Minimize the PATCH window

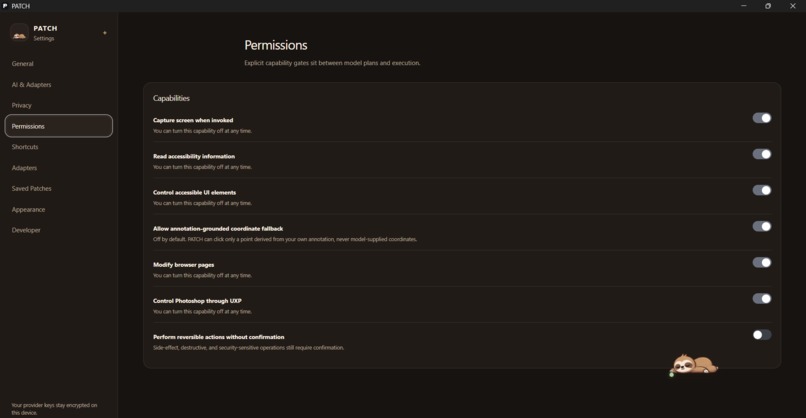point(743,6)
